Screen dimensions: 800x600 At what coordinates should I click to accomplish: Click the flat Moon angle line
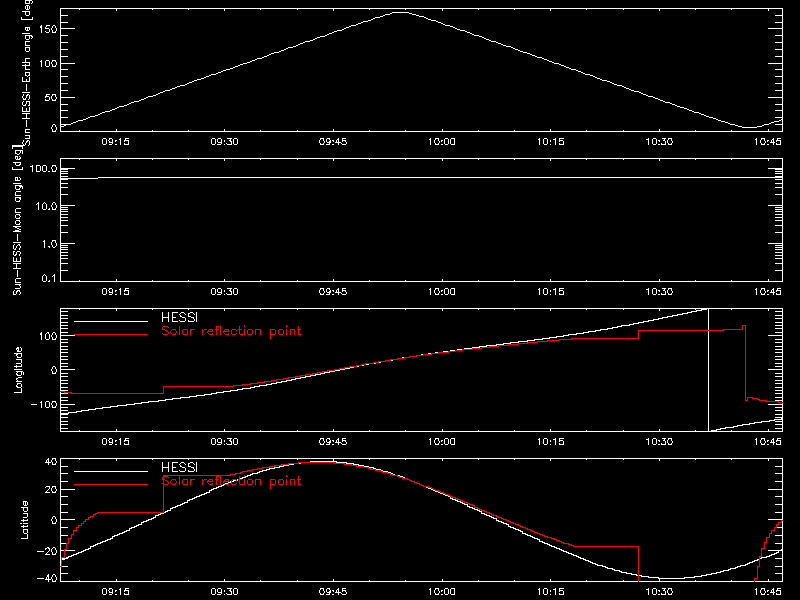tap(421, 178)
